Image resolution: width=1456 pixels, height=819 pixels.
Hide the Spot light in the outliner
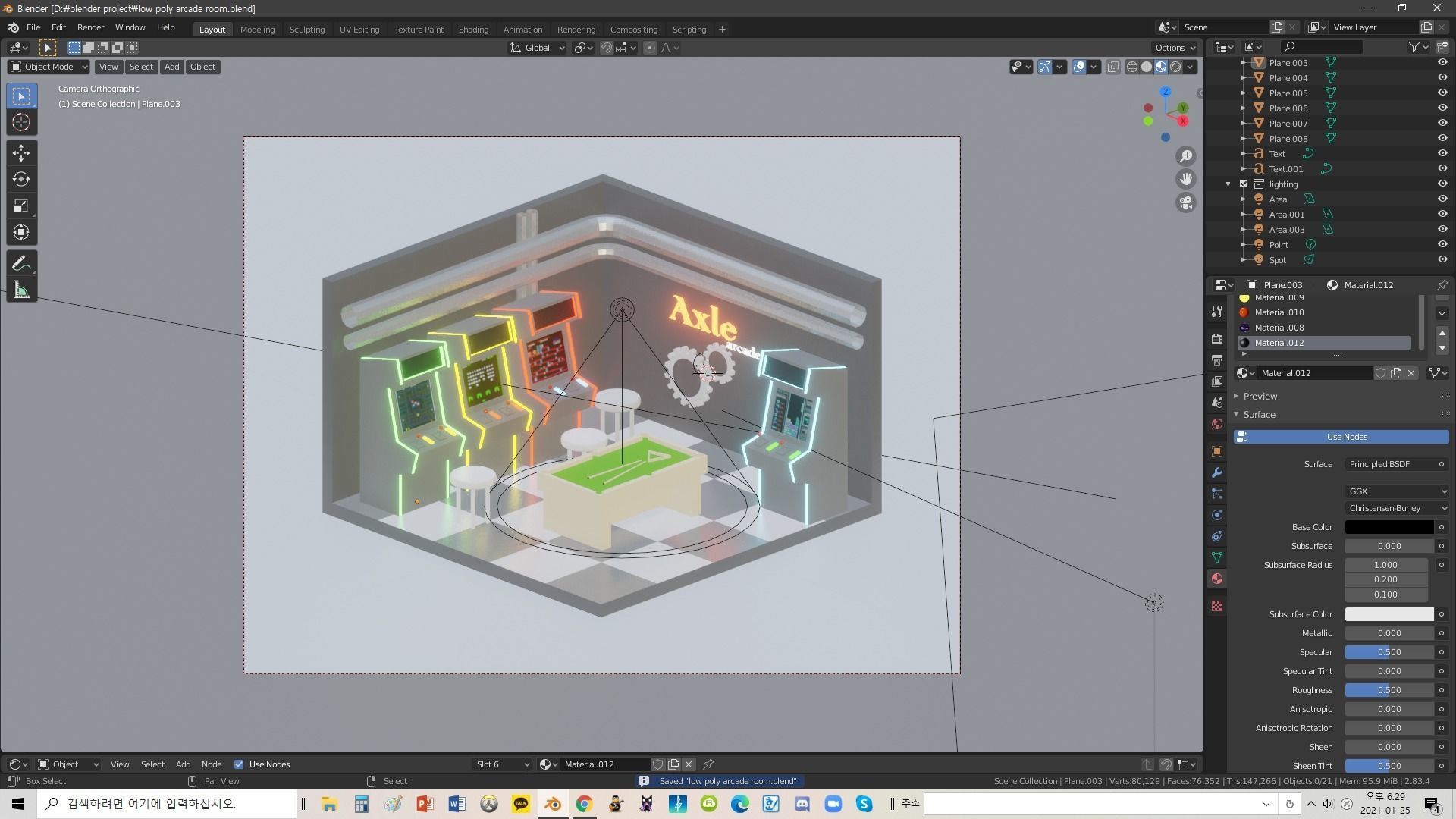[x=1442, y=260]
